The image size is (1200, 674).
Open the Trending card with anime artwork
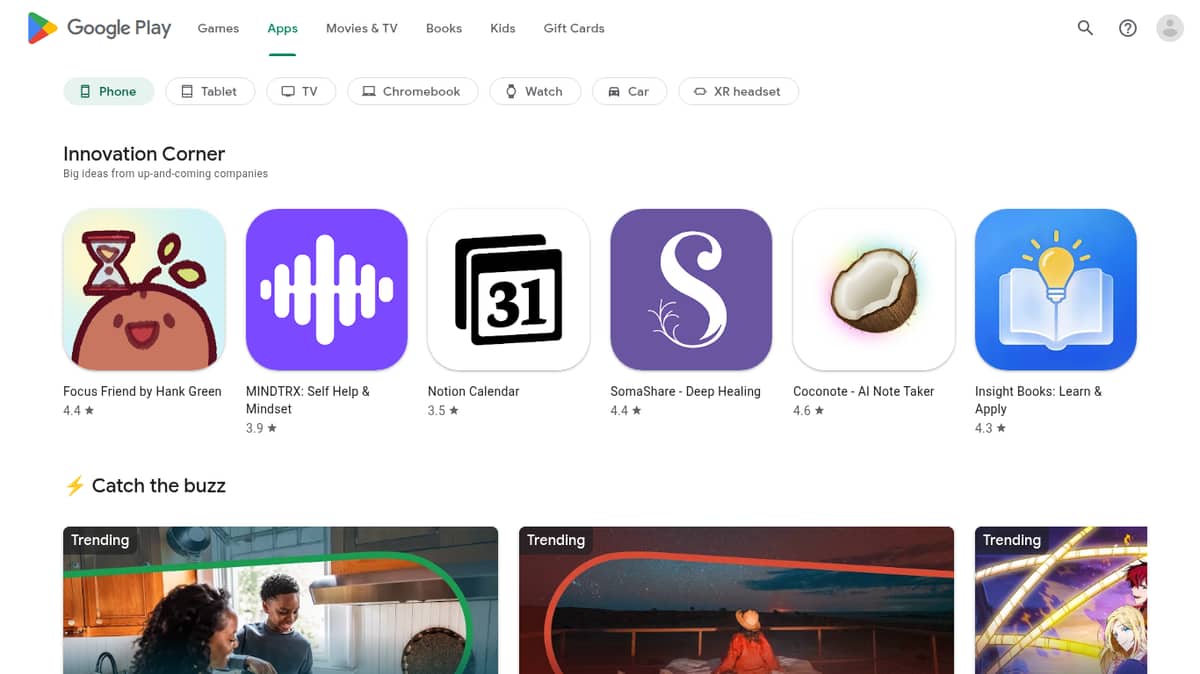pos(1061,600)
